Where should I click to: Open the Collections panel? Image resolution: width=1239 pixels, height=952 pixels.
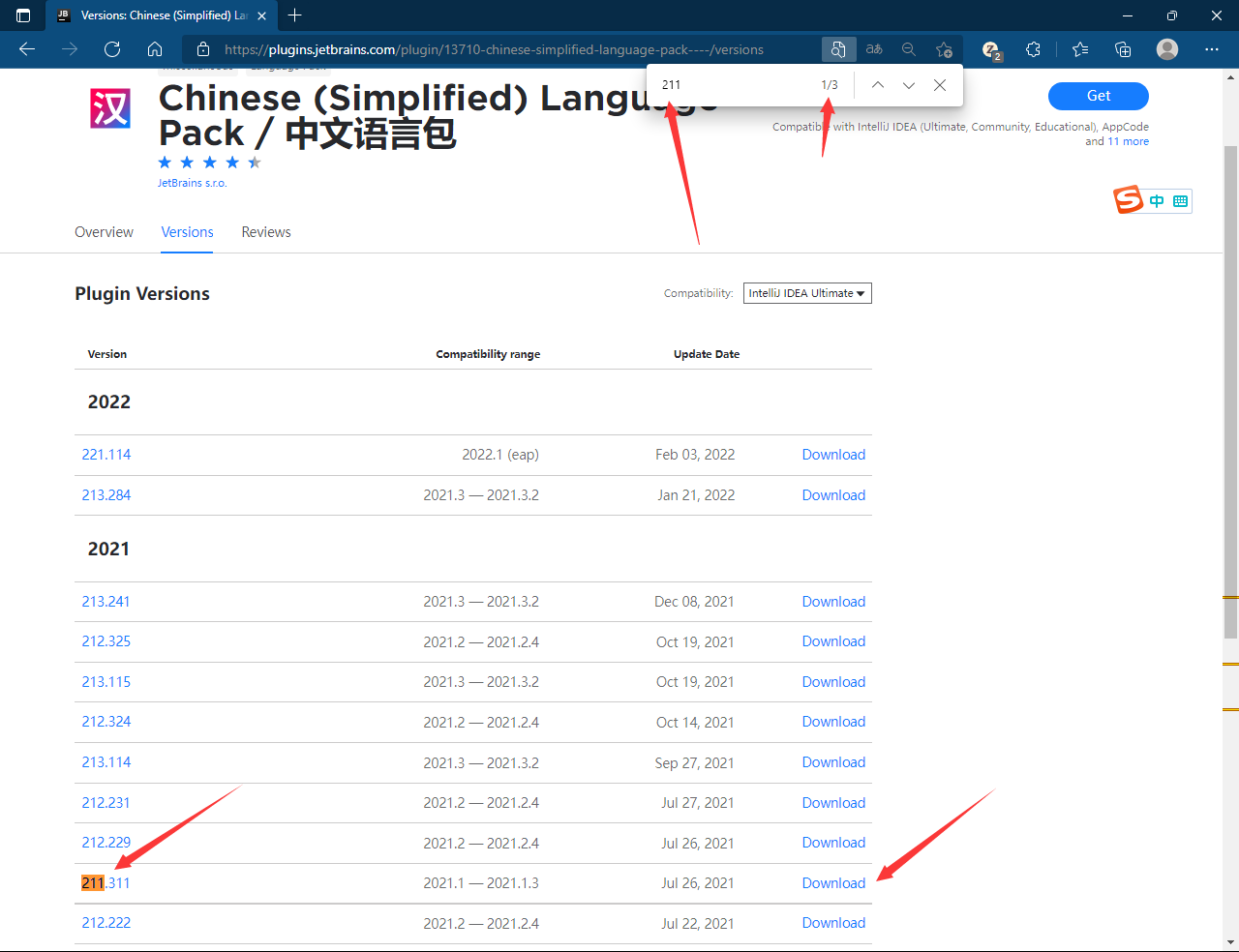point(1123,49)
